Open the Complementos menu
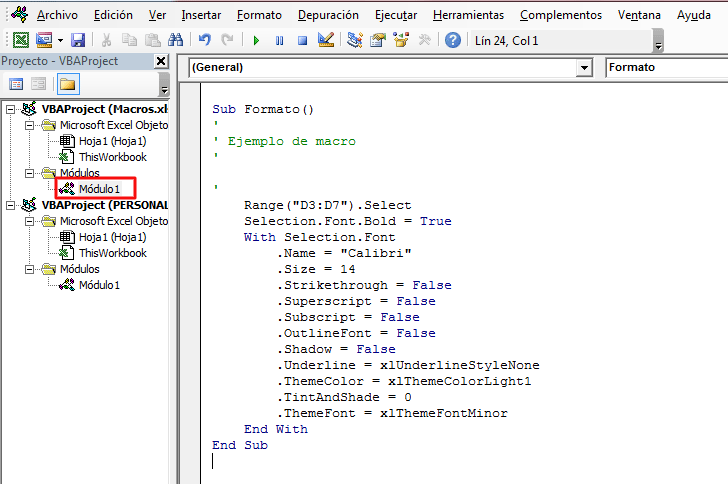Image resolution: width=728 pixels, height=484 pixels. coord(561,15)
